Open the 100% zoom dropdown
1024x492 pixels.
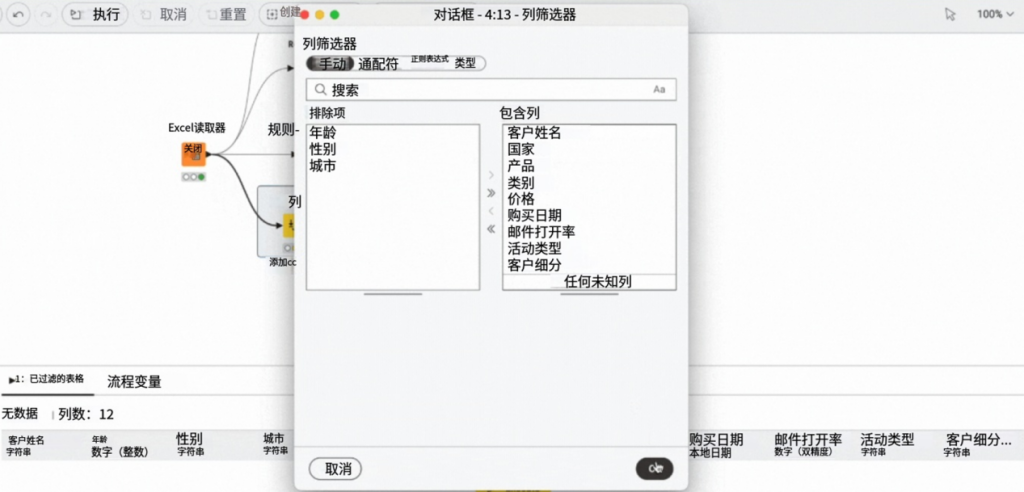point(995,15)
